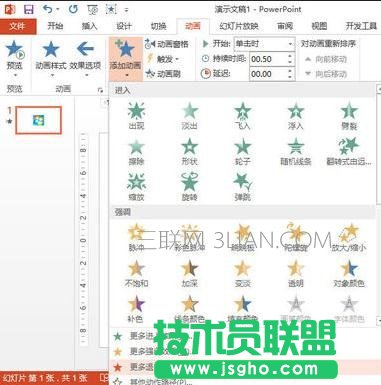381x385 pixels.
Task: Select the 变淡 emphasis effect
Action: point(243,273)
